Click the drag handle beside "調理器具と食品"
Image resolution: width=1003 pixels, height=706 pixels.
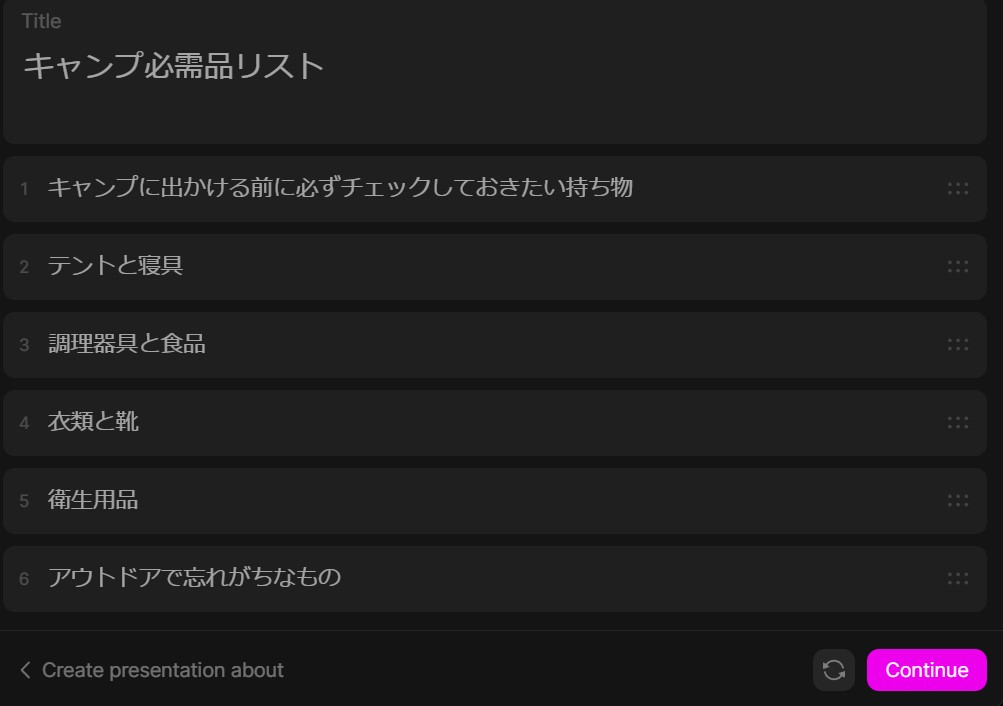tap(958, 344)
